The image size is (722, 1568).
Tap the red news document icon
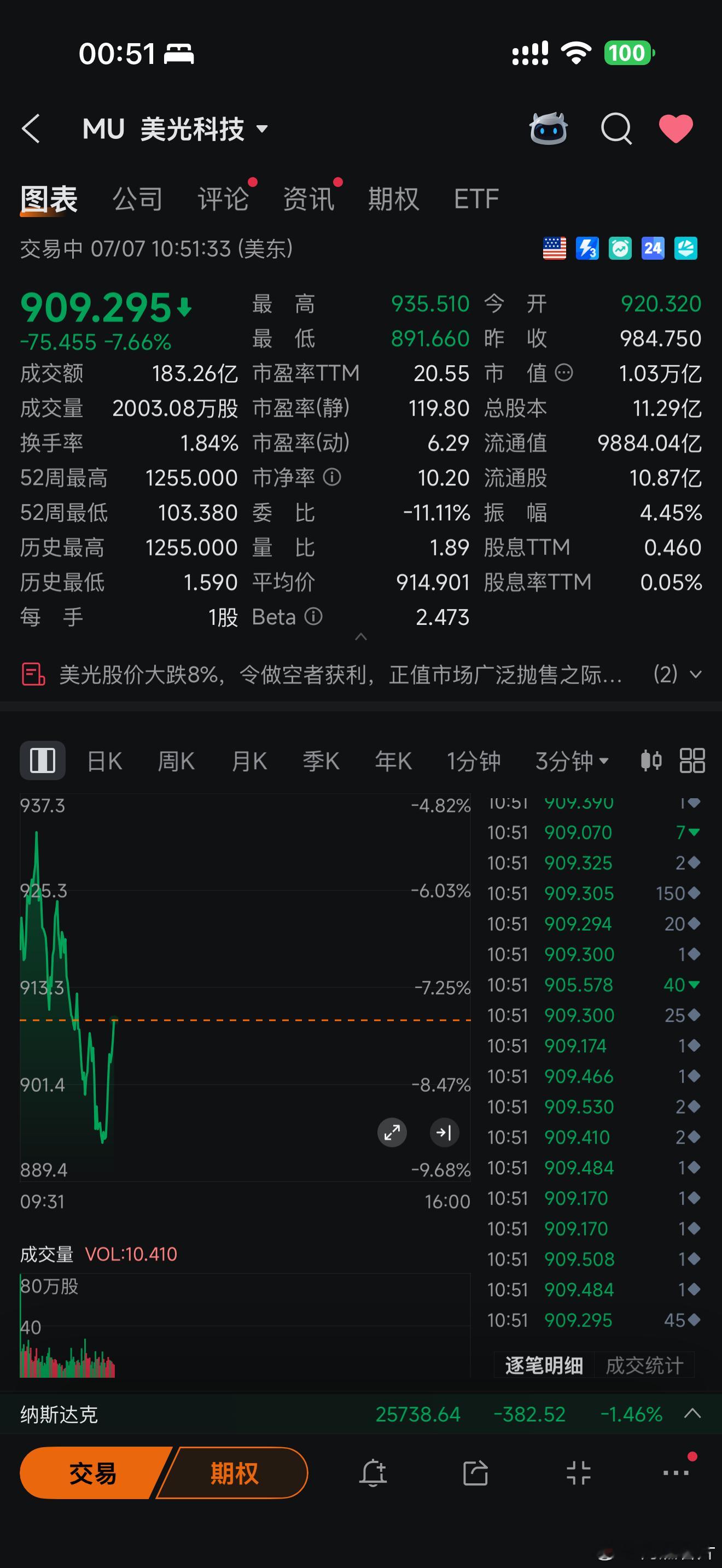click(33, 675)
